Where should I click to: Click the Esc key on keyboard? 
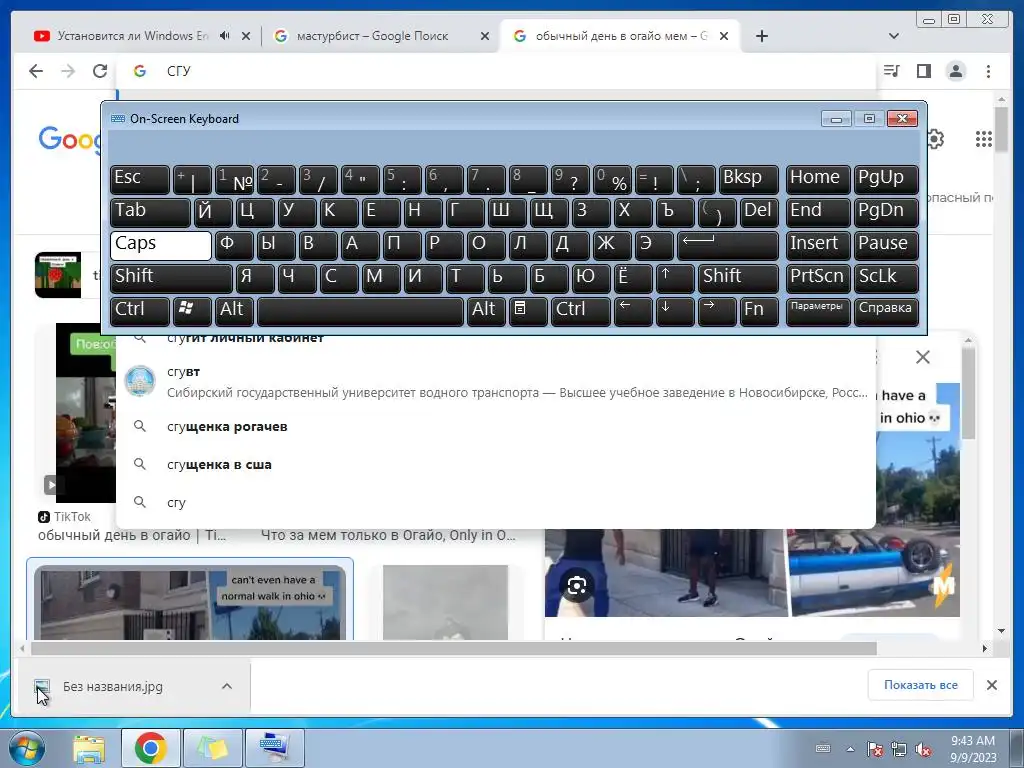140,180
